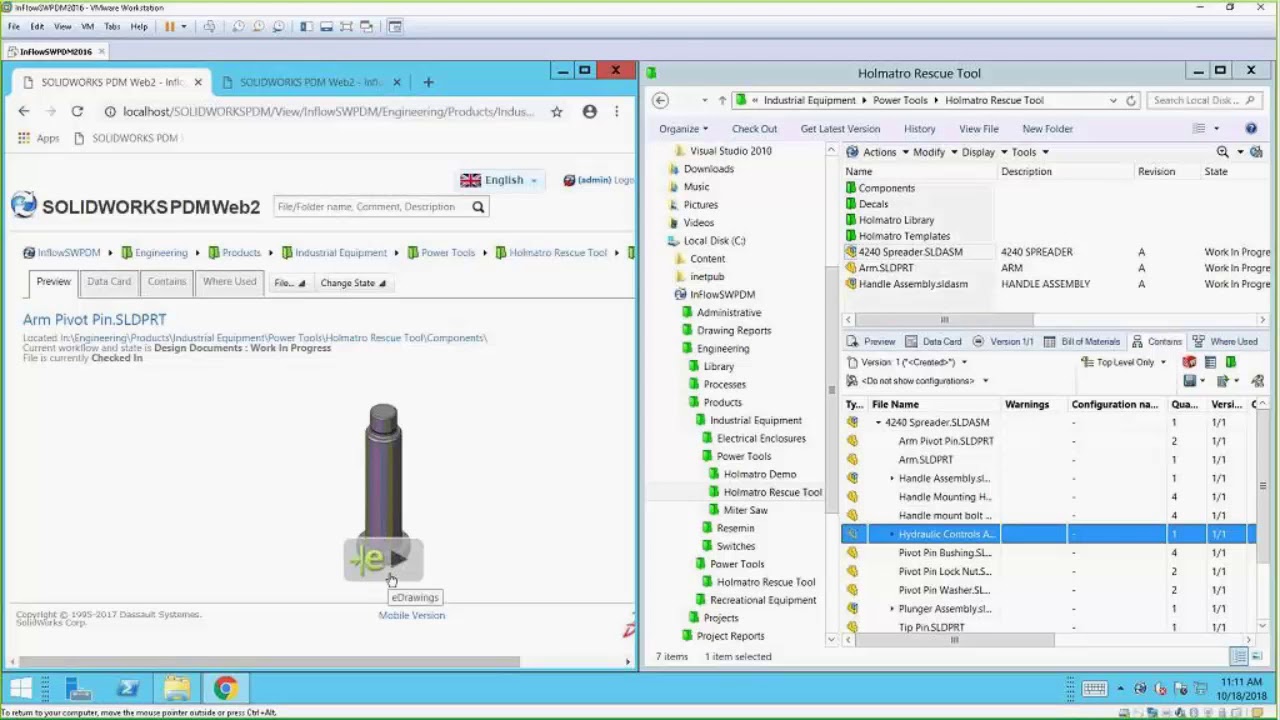This screenshot has height=720, width=1280.
Task: Open the Change State dropdown
Action: tap(353, 283)
